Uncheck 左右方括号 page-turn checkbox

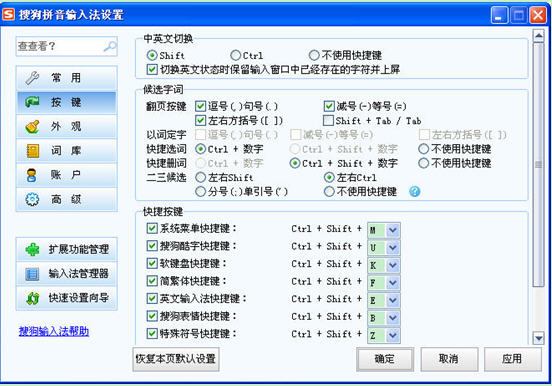(x=200, y=120)
